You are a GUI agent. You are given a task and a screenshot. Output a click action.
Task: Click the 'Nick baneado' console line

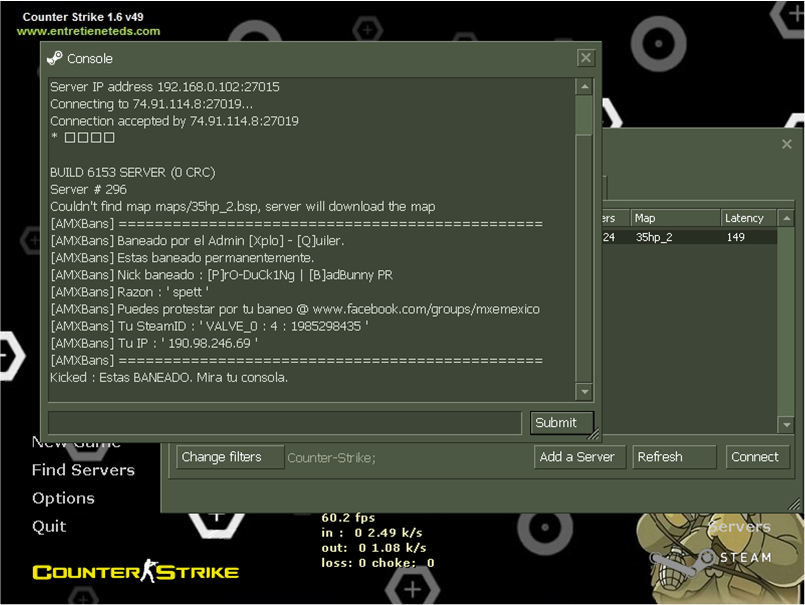[222, 275]
